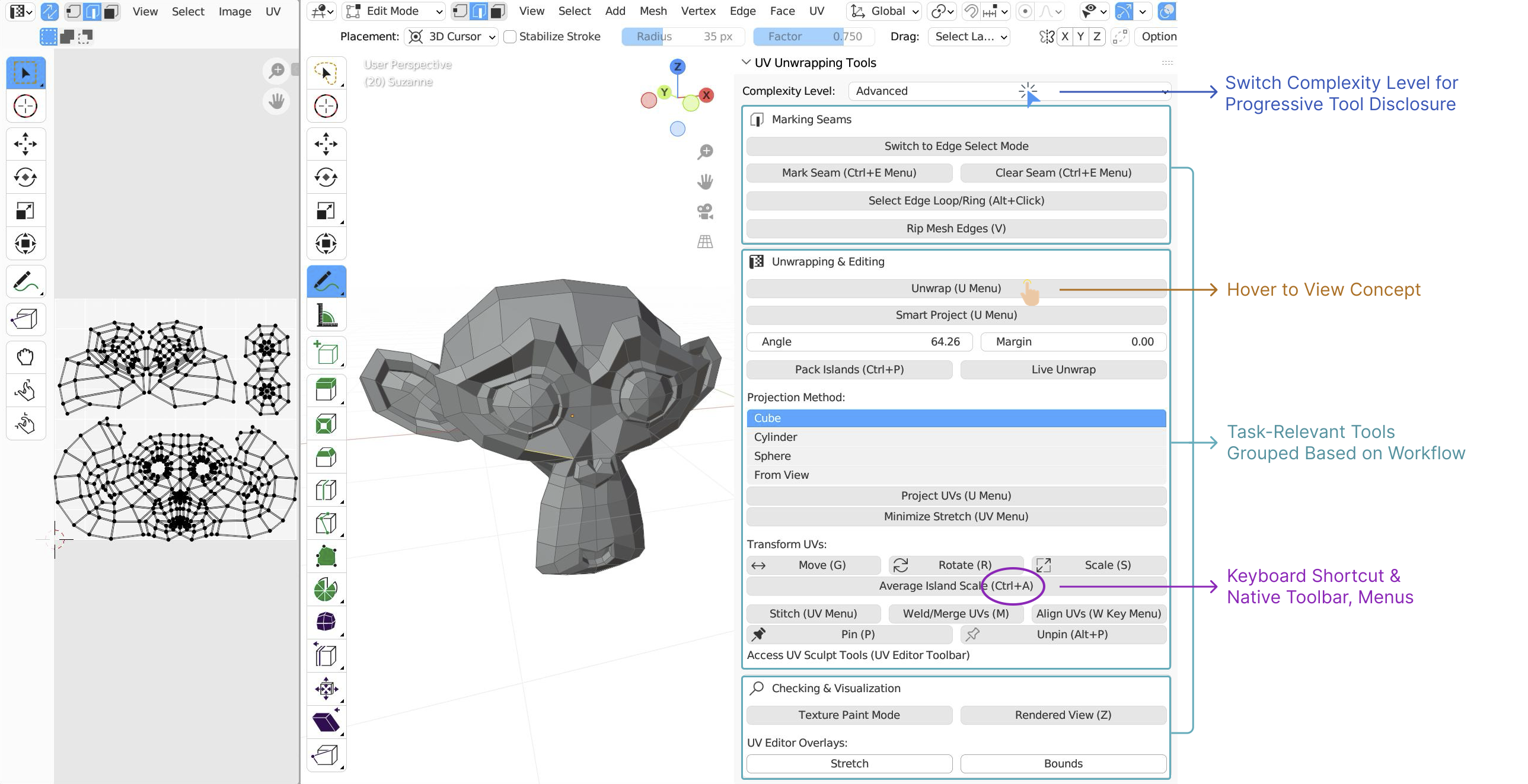Open the Mesh menu
This screenshot has width=1528, height=784.
coord(652,11)
